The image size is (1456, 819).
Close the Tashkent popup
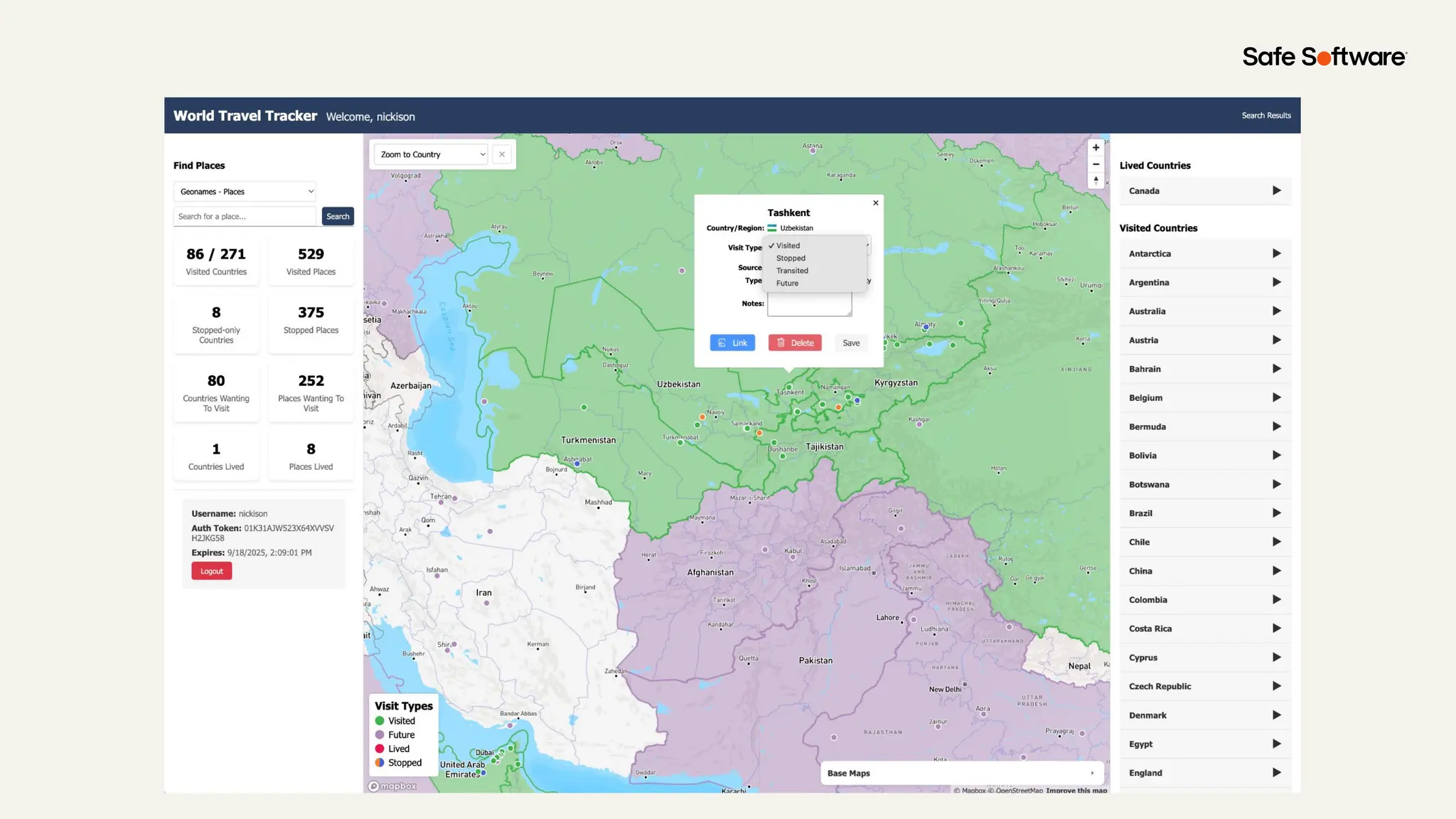pos(875,203)
